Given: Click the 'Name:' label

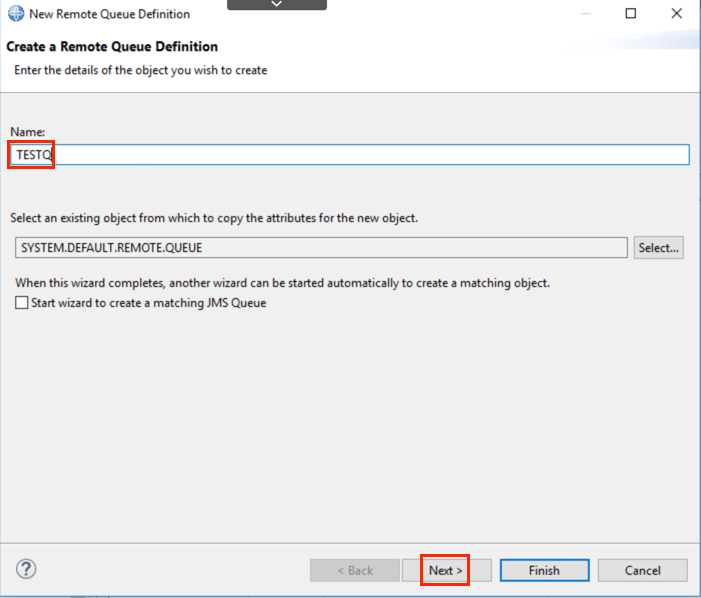Looking at the screenshot, I should click(28, 132).
